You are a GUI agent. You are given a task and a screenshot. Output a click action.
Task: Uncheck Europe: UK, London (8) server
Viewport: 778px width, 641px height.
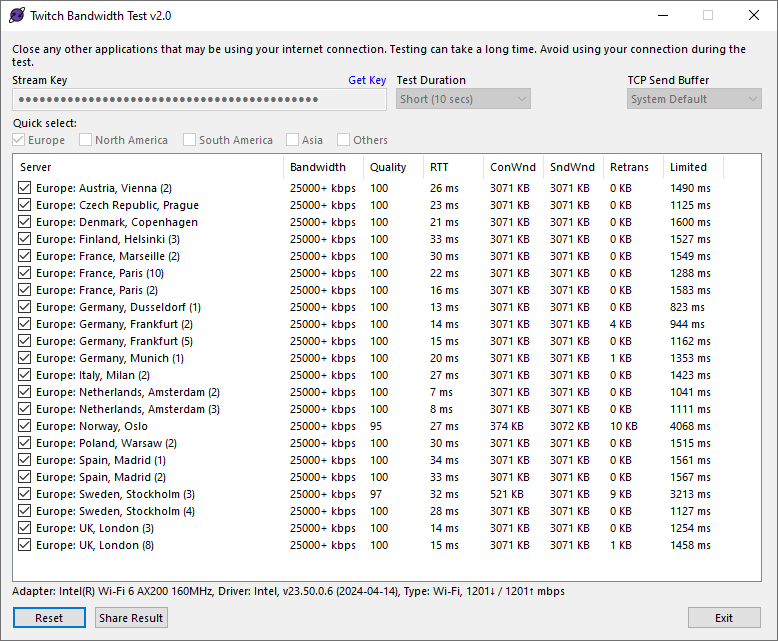24,545
